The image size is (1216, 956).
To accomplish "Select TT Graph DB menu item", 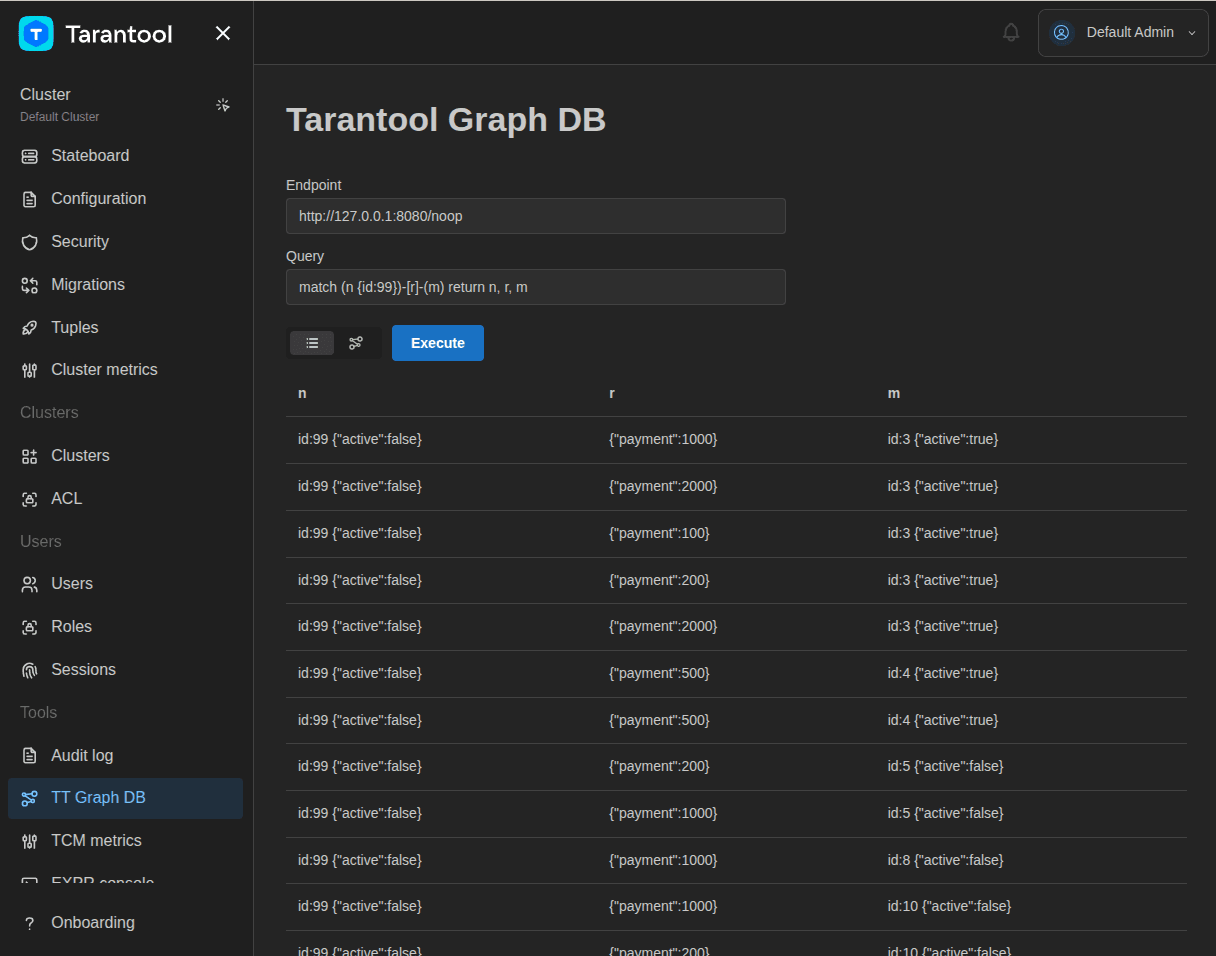I will [x=125, y=798].
